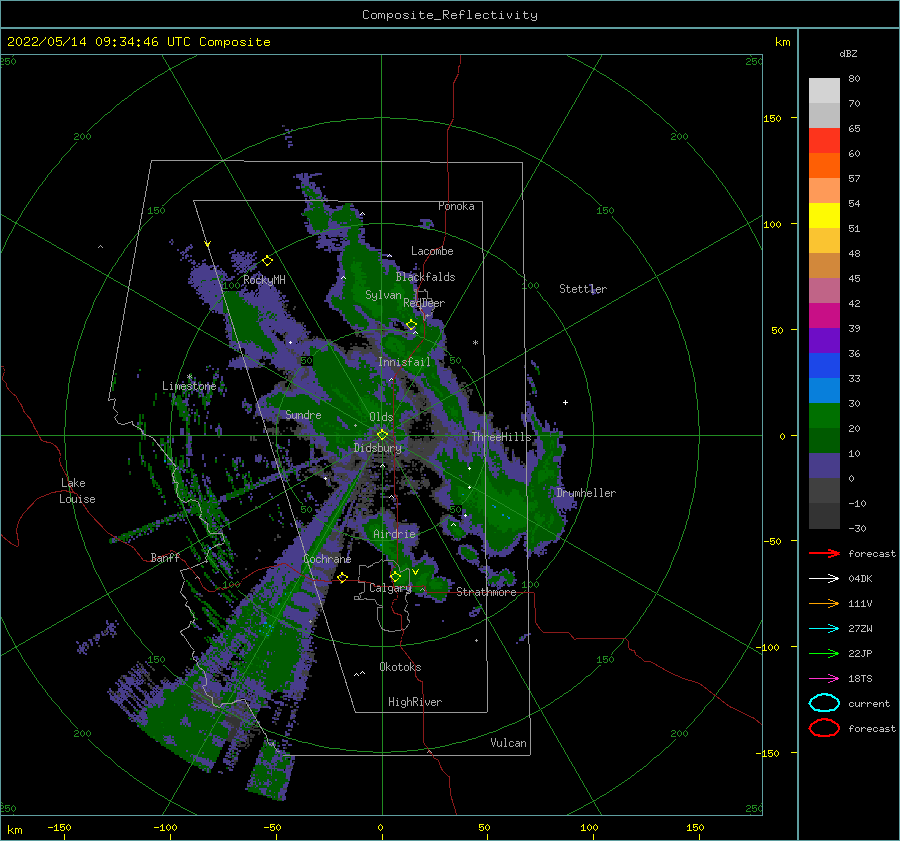Click the Didsbury city label
The width and height of the screenshot is (900, 841).
point(378,448)
